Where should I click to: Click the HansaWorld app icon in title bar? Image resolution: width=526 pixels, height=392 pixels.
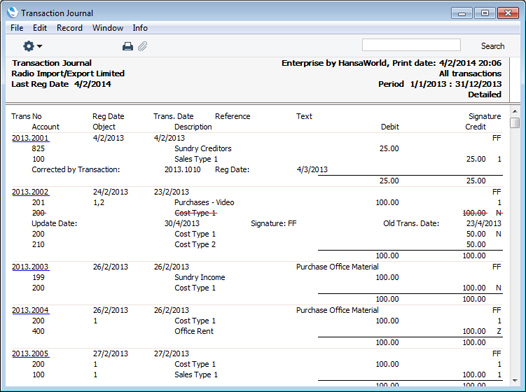tap(12, 12)
